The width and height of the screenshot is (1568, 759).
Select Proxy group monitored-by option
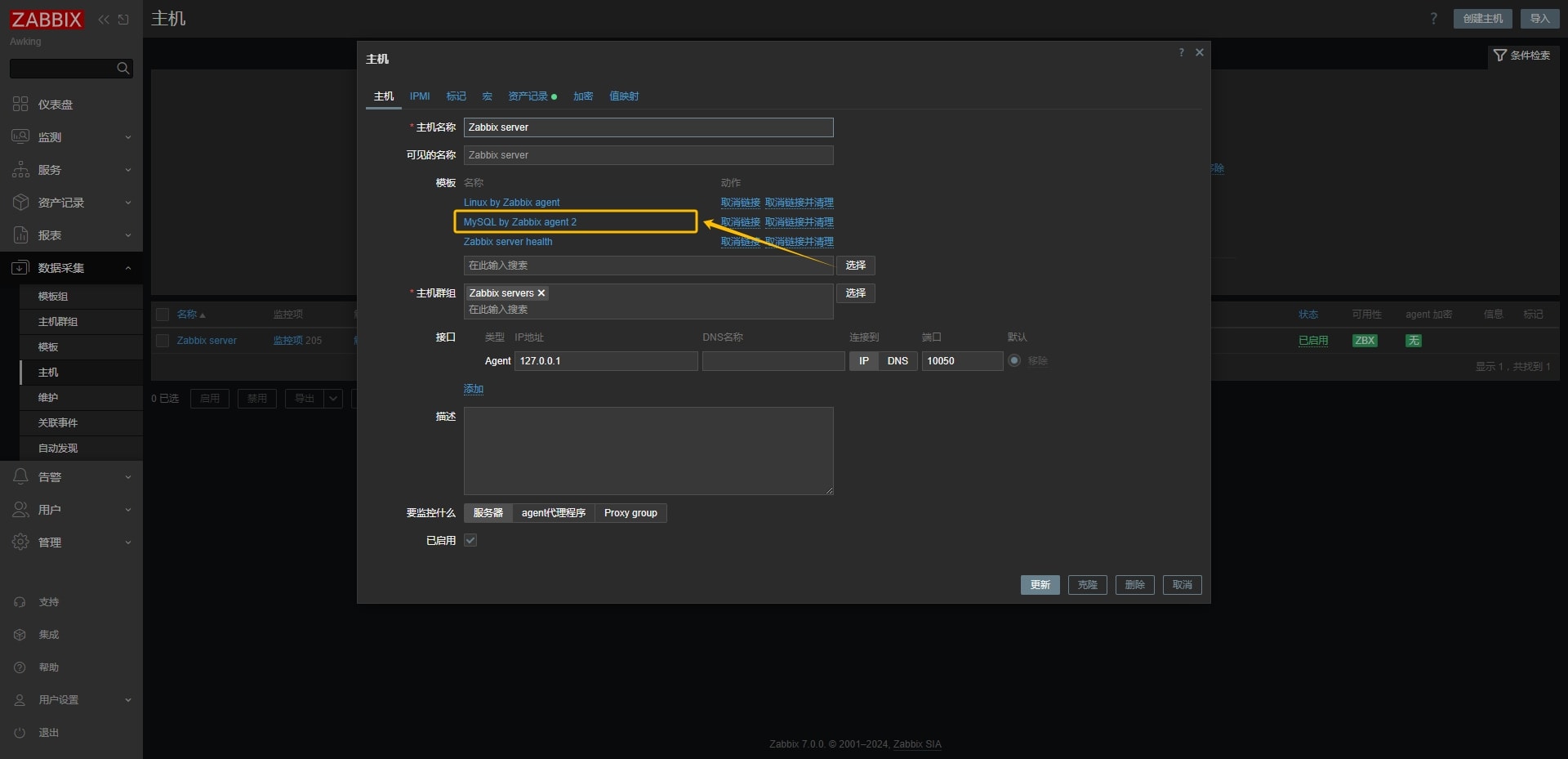pos(630,513)
